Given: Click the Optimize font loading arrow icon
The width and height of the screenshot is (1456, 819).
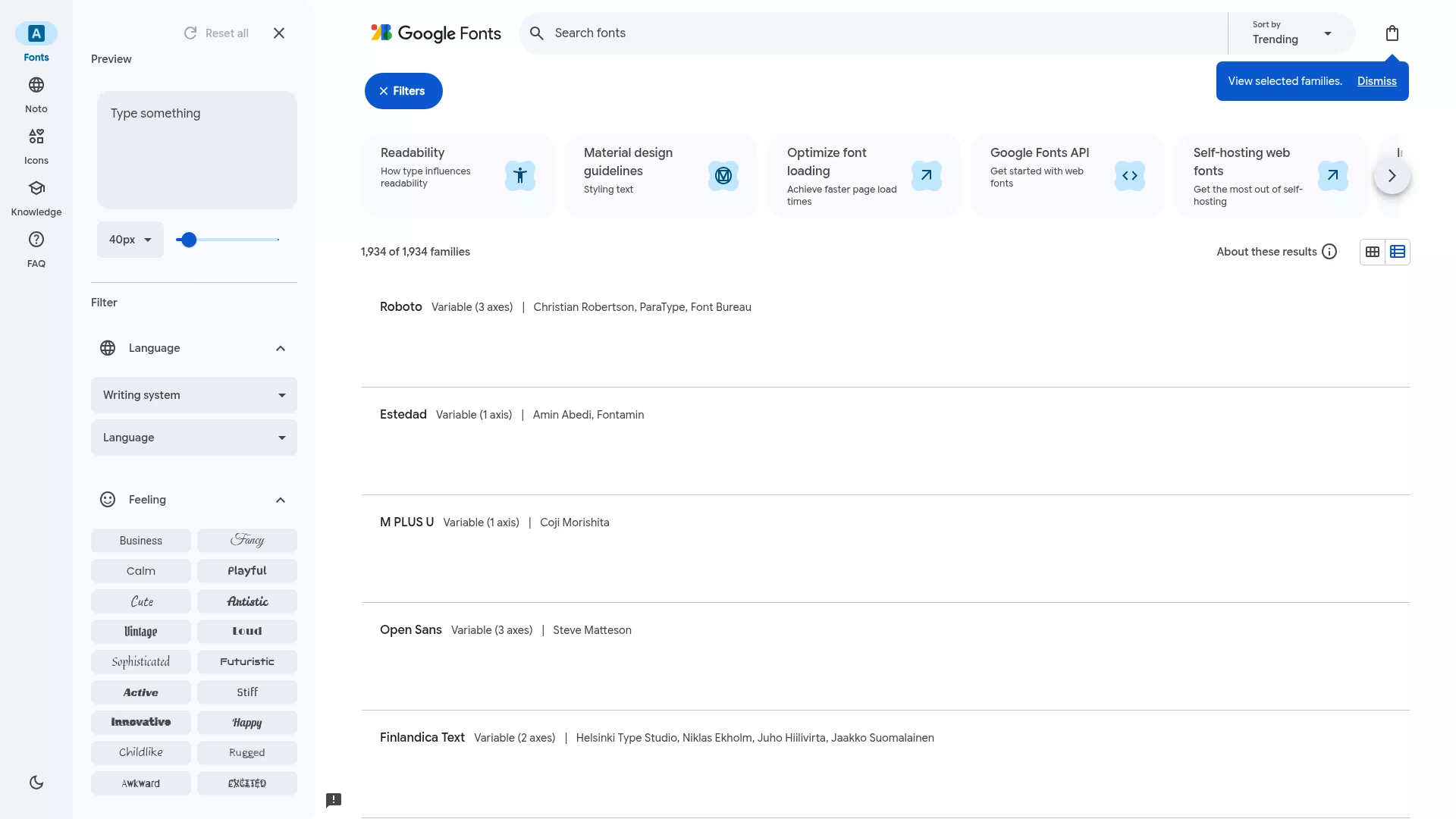Looking at the screenshot, I should pyautogui.click(x=927, y=176).
